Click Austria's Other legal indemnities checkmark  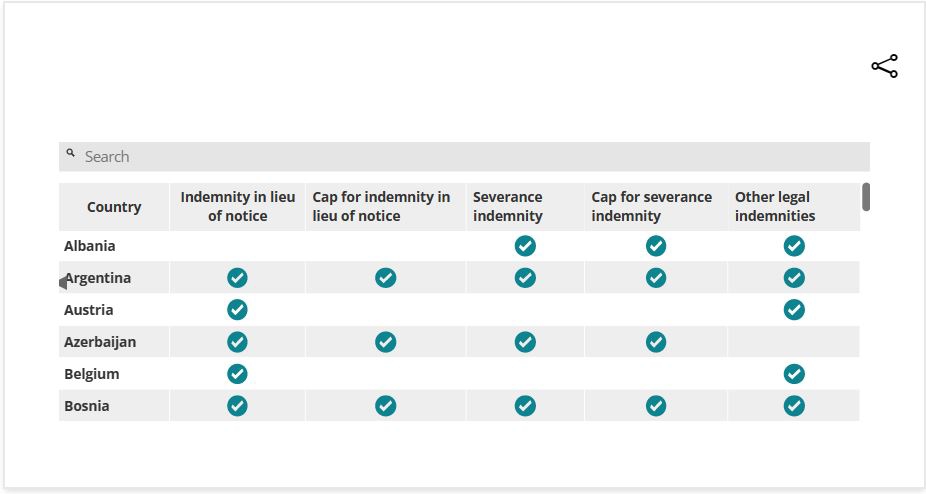click(794, 310)
